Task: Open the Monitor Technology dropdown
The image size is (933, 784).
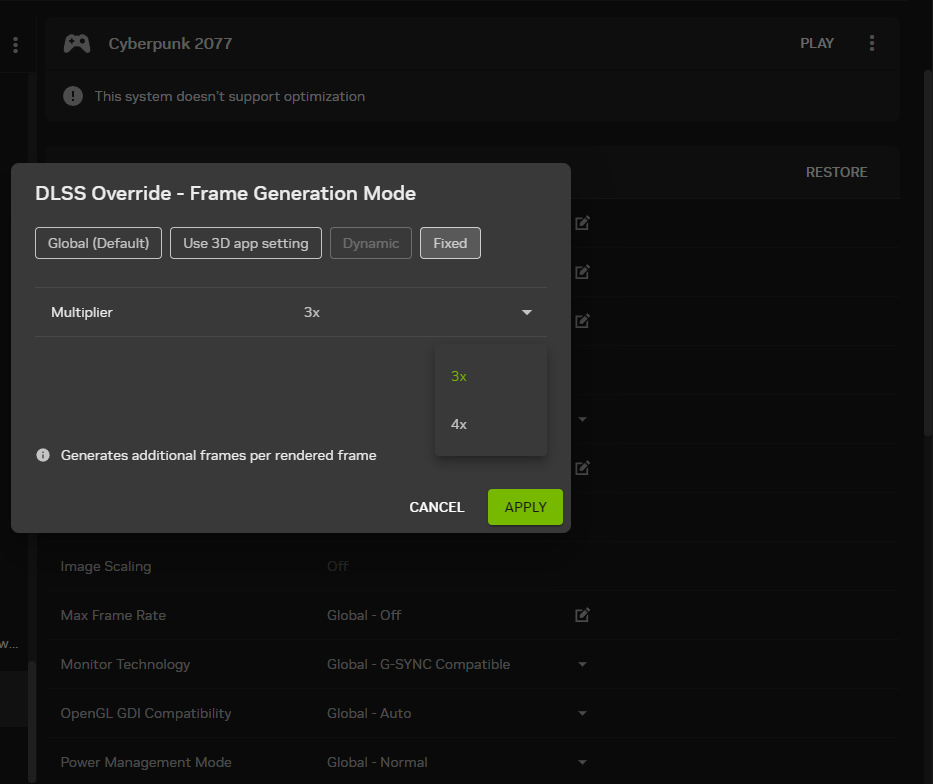Action: tap(582, 664)
